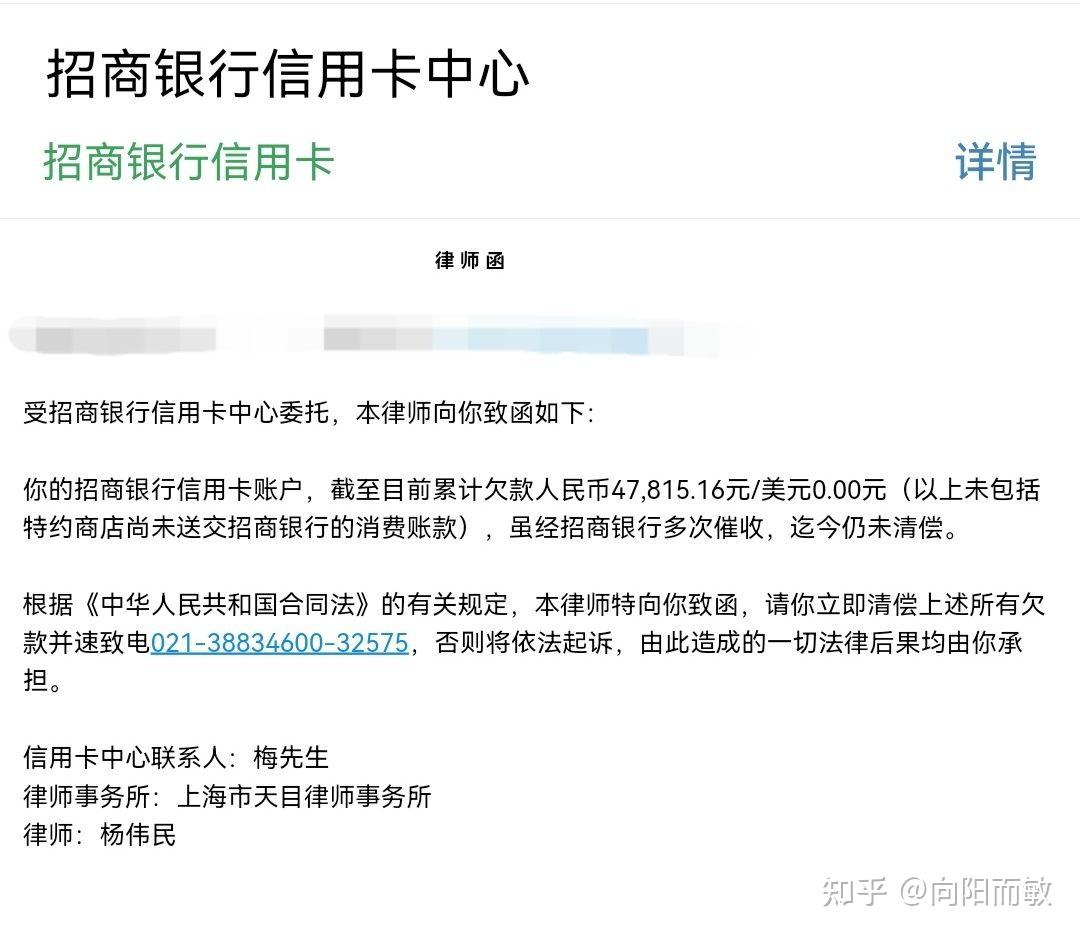
Task: Tap the blurred recipient information line
Action: tap(380, 338)
